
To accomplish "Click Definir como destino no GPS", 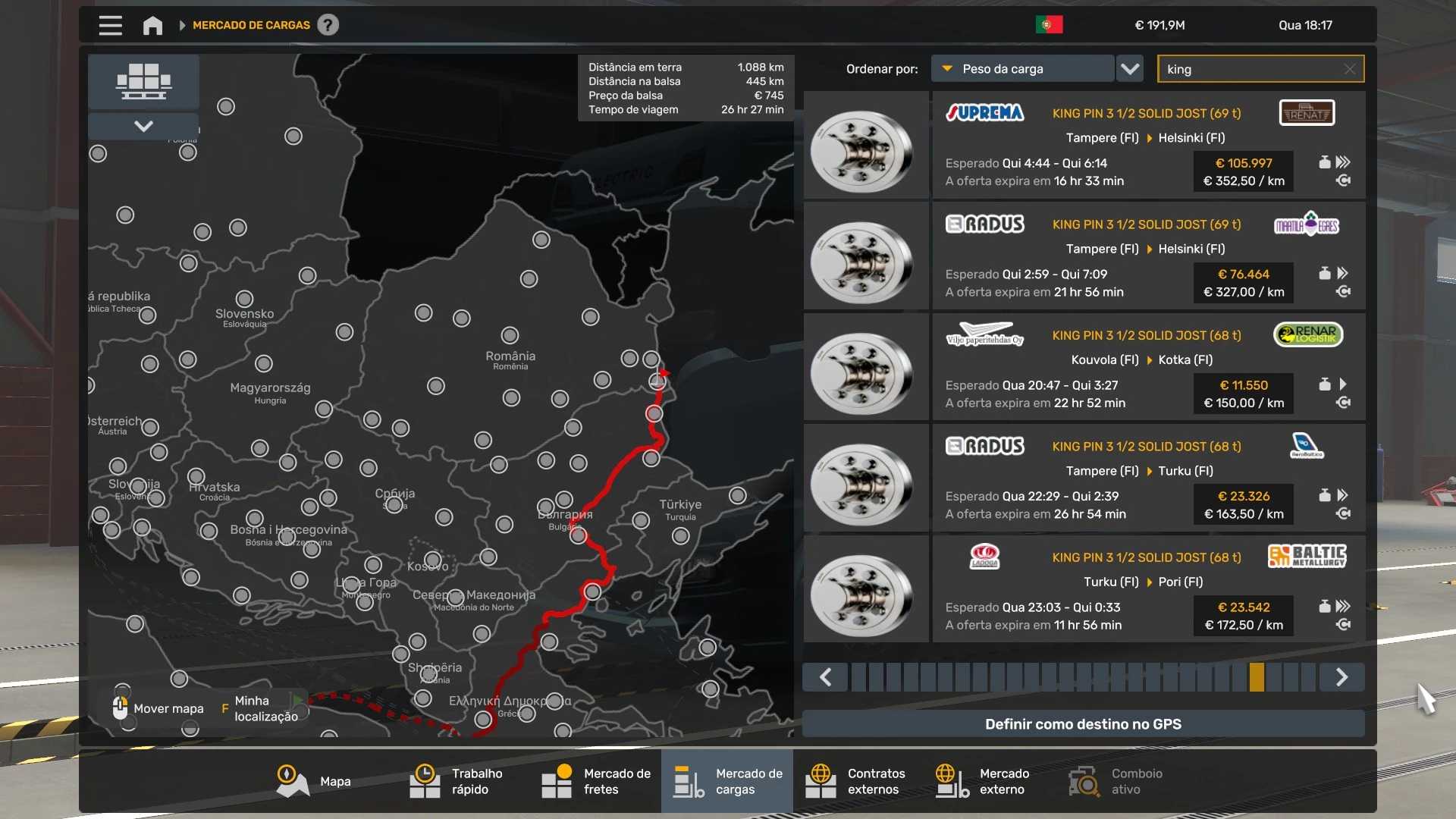I will (x=1083, y=724).
